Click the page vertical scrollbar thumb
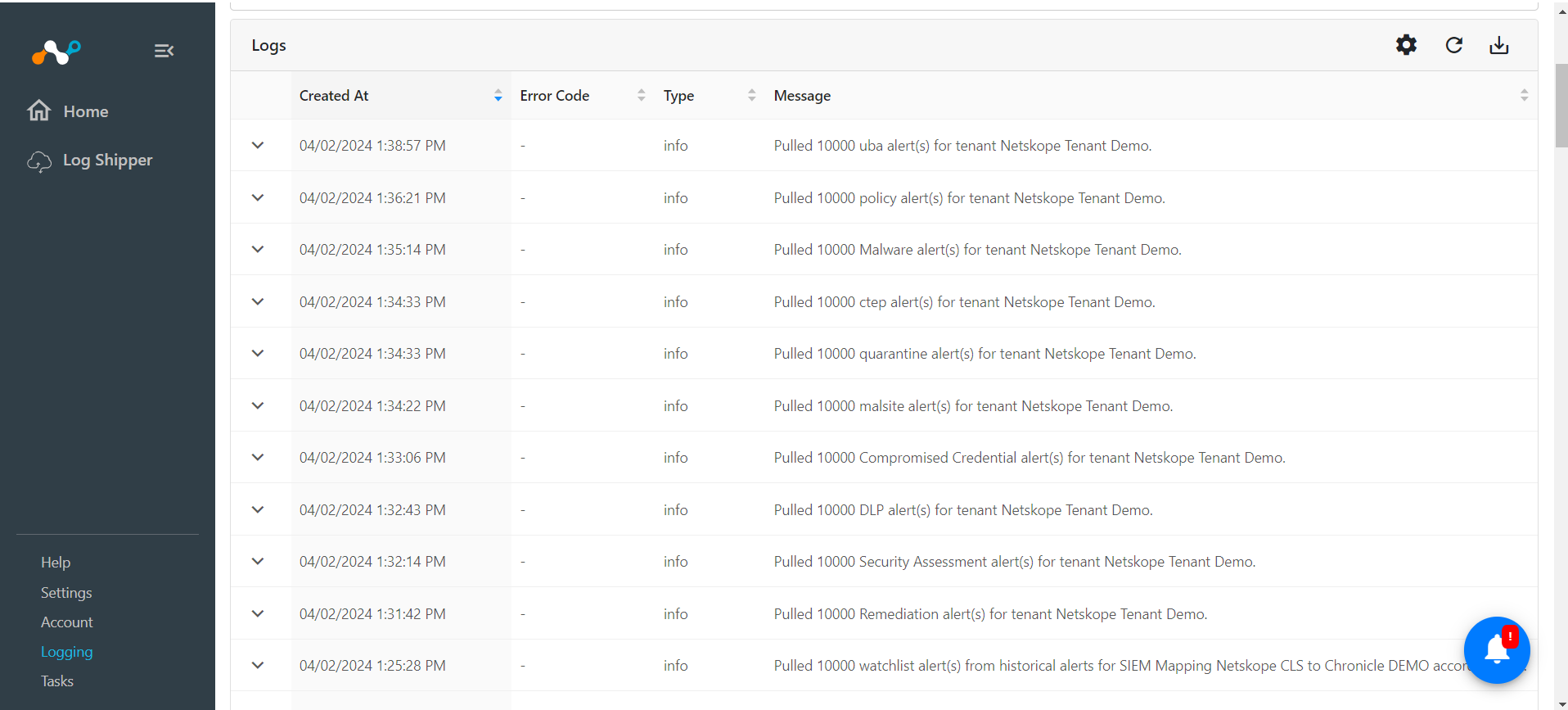This screenshot has height=710, width=1568. 1561,106
